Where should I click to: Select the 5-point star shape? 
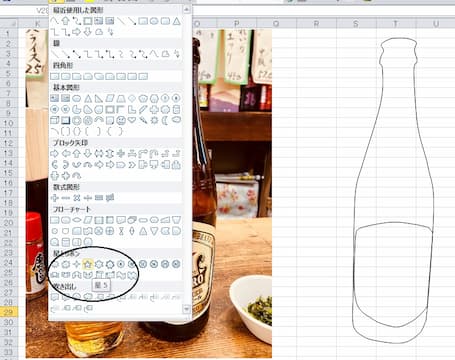click(x=88, y=264)
